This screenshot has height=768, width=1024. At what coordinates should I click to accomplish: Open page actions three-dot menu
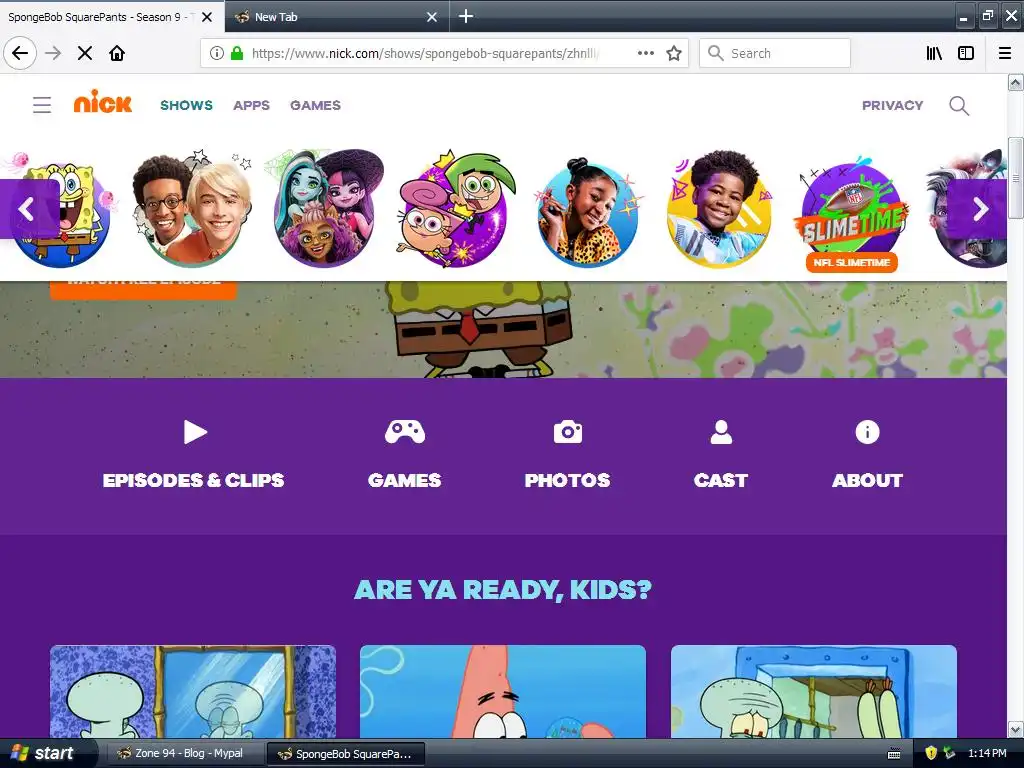(646, 53)
